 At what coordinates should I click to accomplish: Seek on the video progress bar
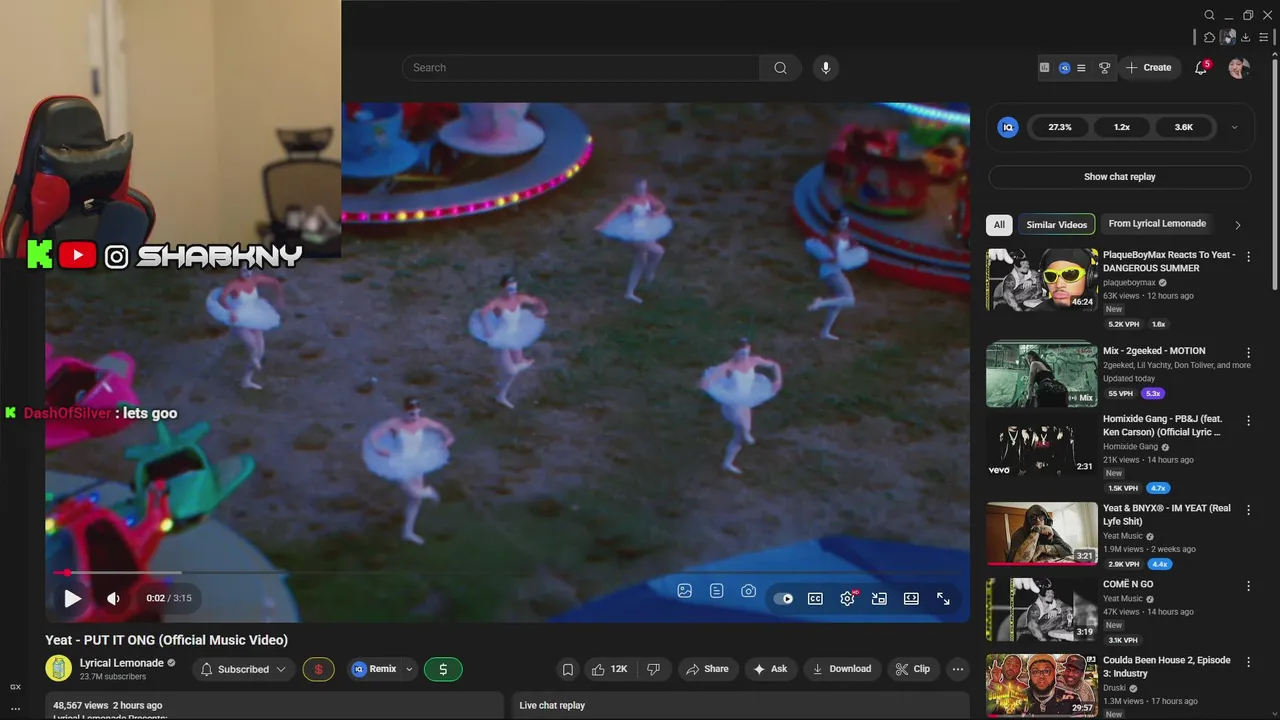(507, 573)
